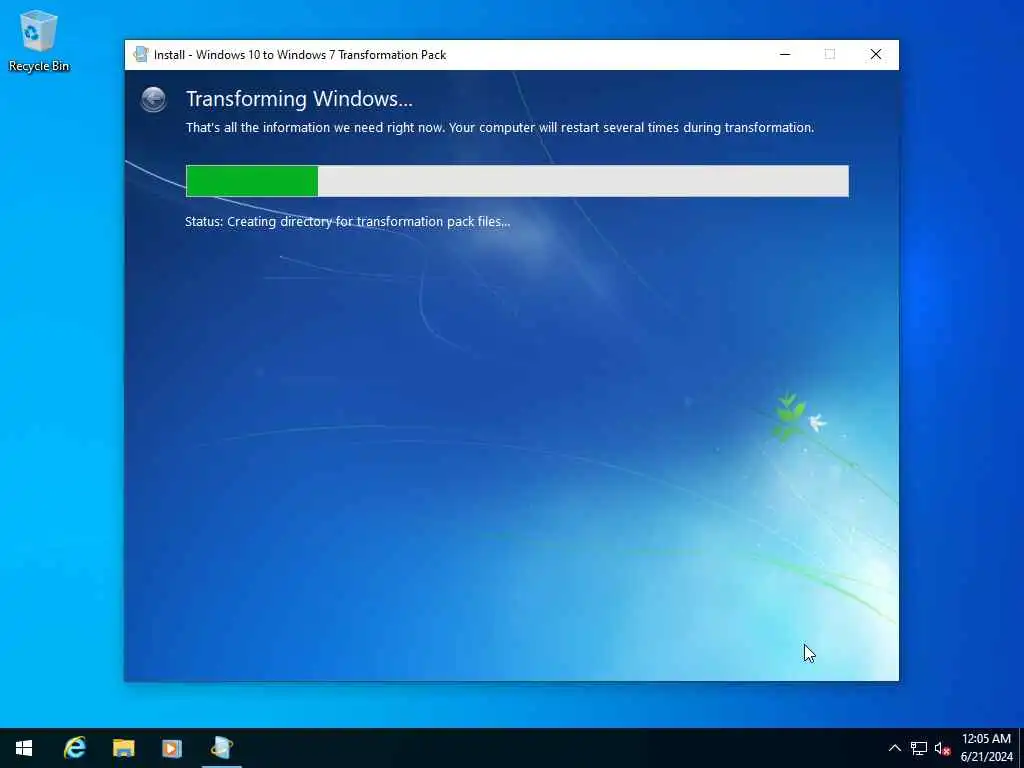Open the Windows Start menu
Viewport: 1024px width, 768px height.
point(24,748)
